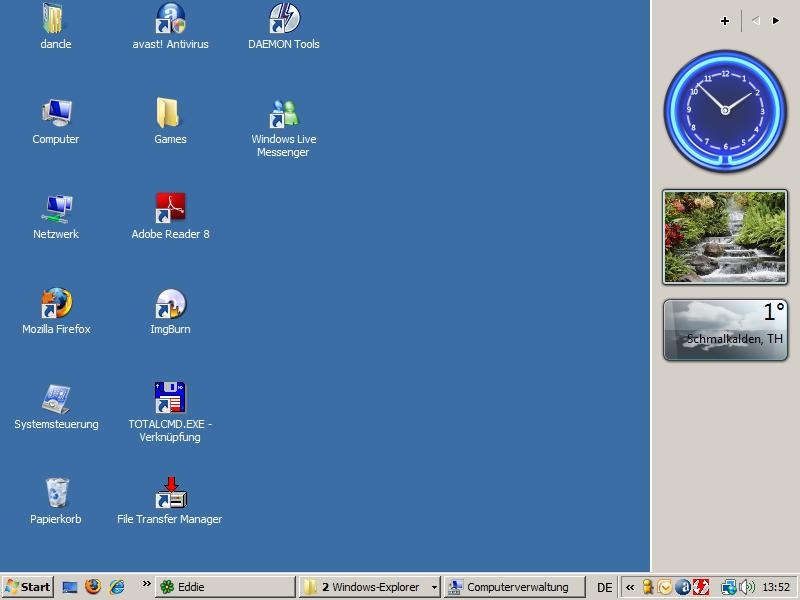Select the ImgBurn desktop shortcut

tap(170, 303)
